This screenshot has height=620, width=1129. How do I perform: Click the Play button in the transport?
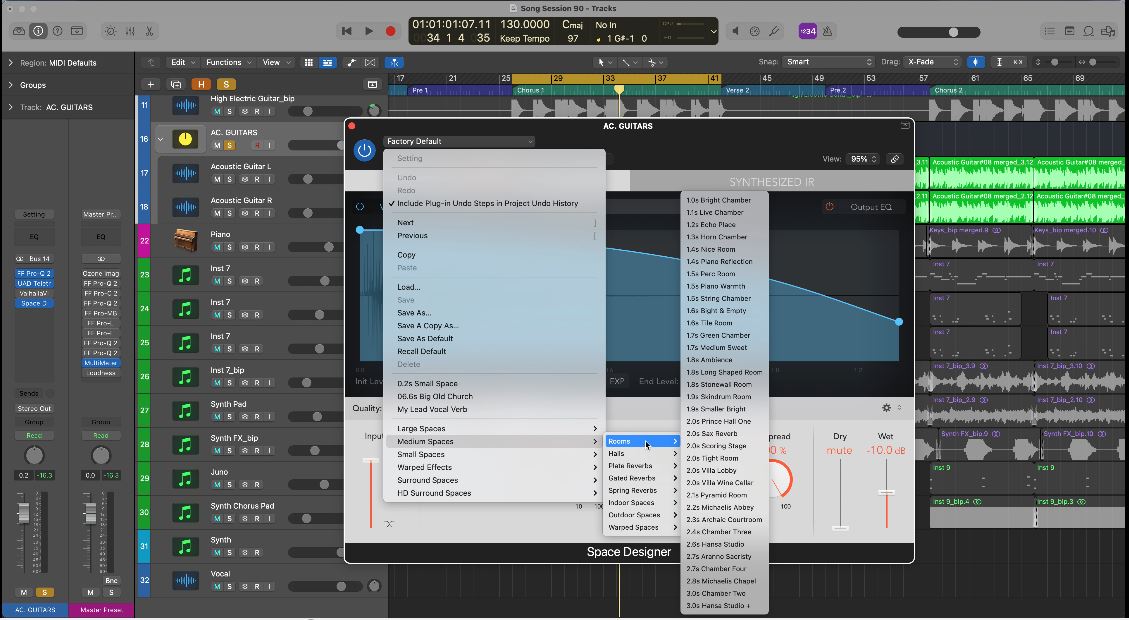coord(368,31)
